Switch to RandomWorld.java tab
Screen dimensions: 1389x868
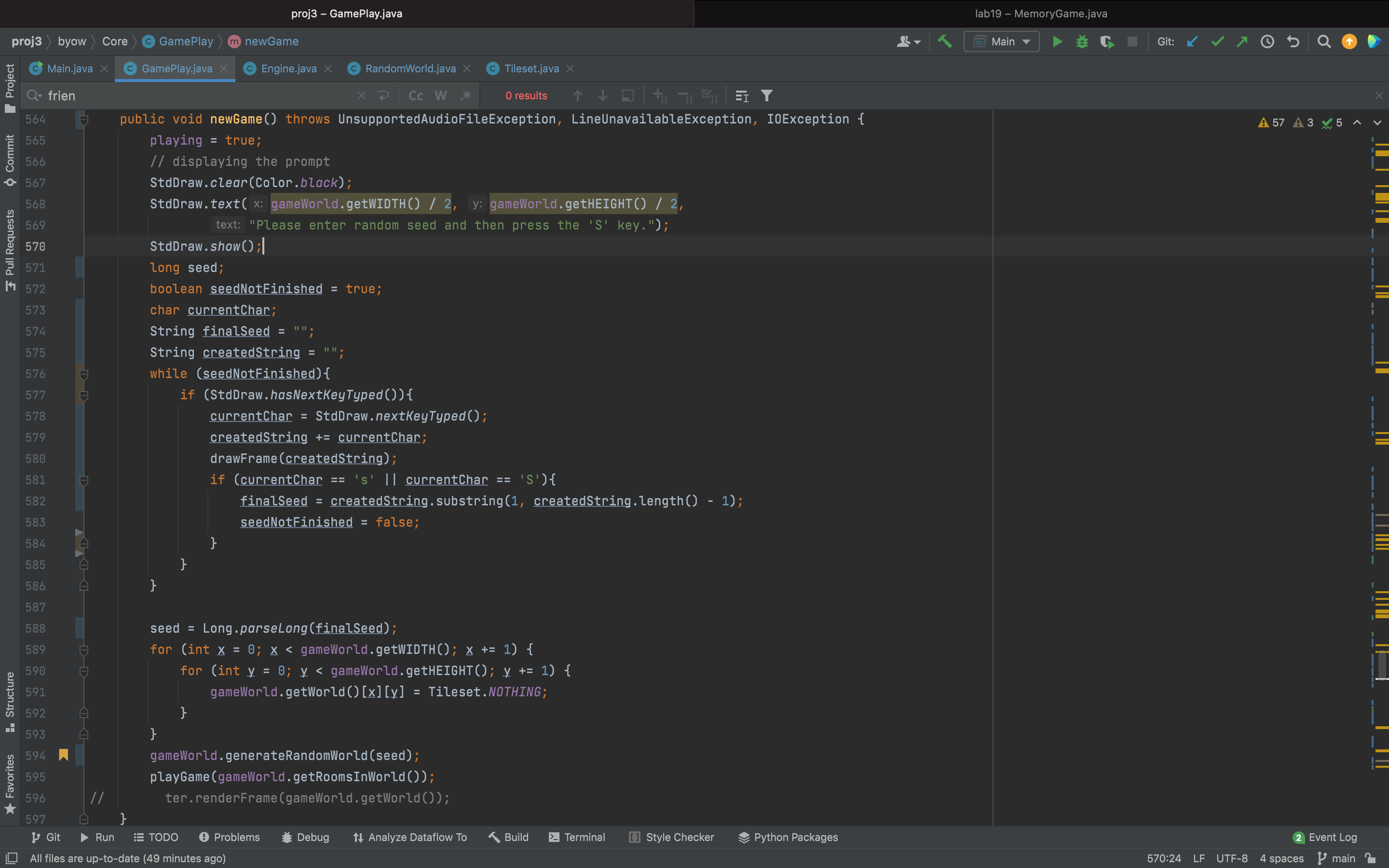pyautogui.click(x=410, y=69)
